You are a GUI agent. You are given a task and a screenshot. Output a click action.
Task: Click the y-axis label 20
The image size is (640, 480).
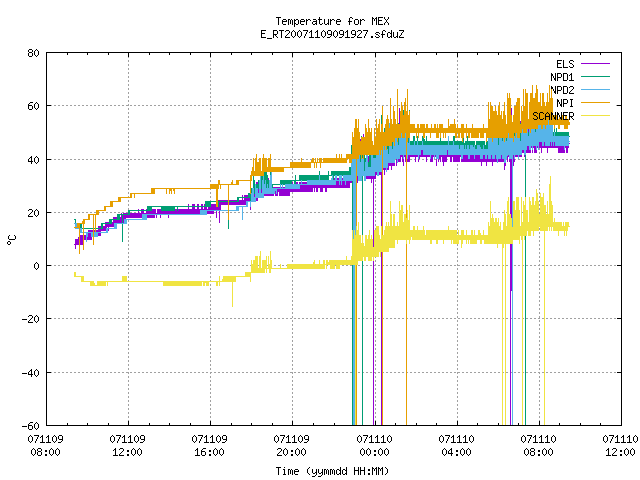point(34,213)
